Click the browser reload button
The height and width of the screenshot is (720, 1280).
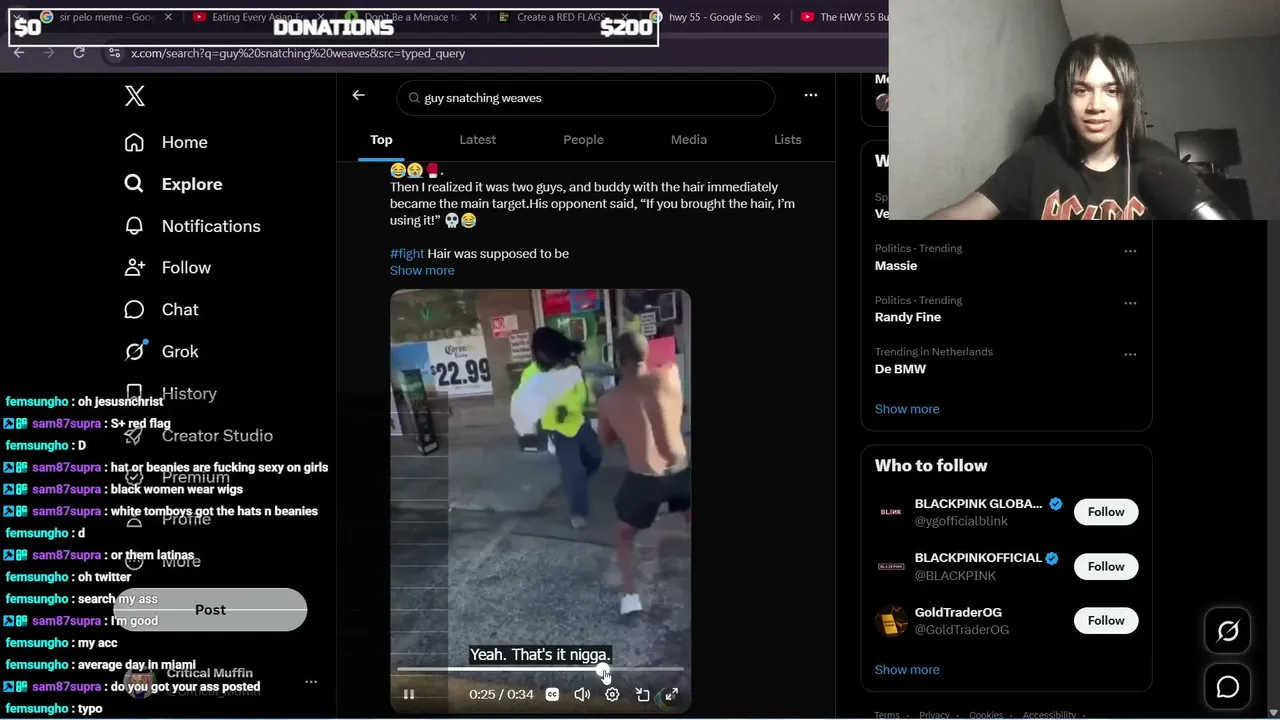[x=79, y=53]
